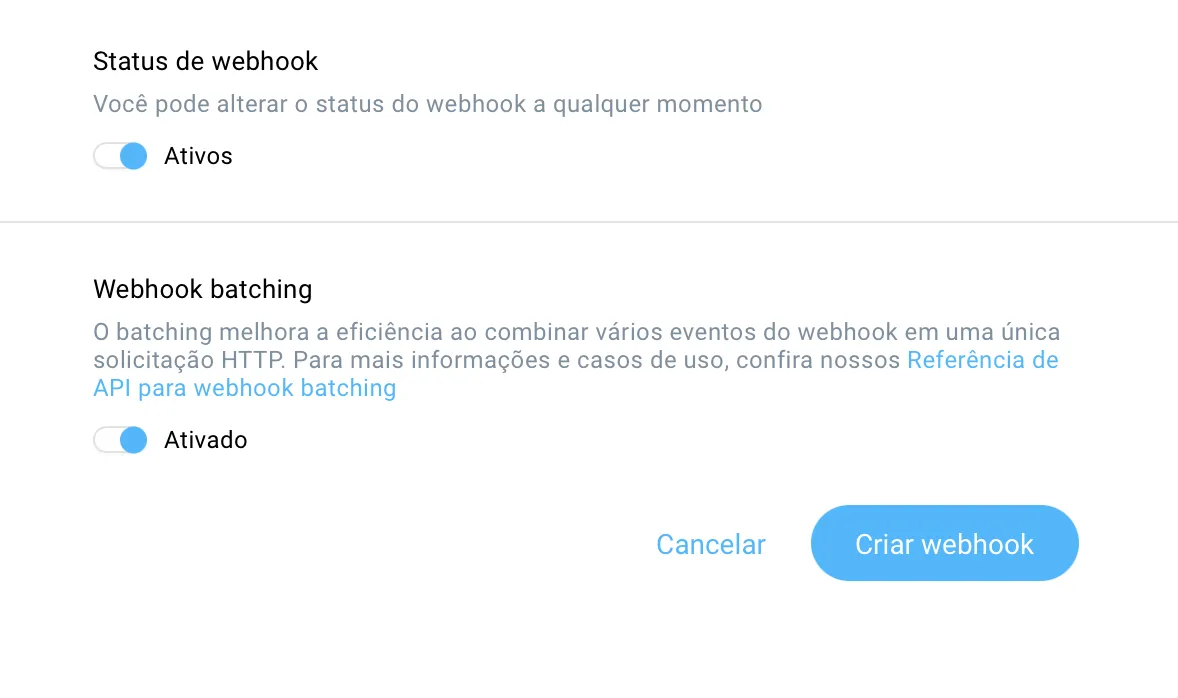Image resolution: width=1178 pixels, height=698 pixels.
Task: Follow the Referência de link text
Action: pos(983,361)
